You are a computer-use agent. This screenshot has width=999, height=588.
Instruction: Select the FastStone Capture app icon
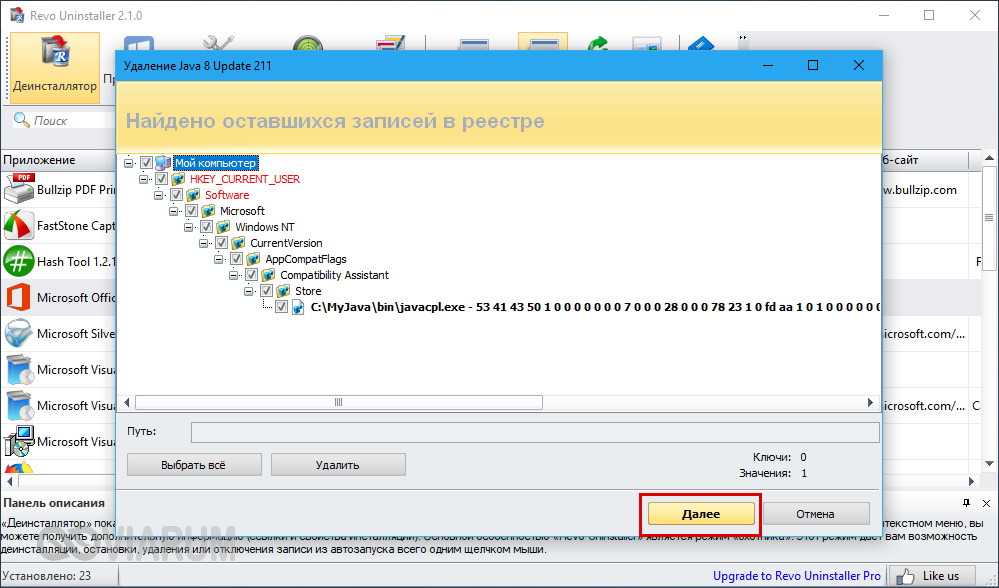pos(19,225)
